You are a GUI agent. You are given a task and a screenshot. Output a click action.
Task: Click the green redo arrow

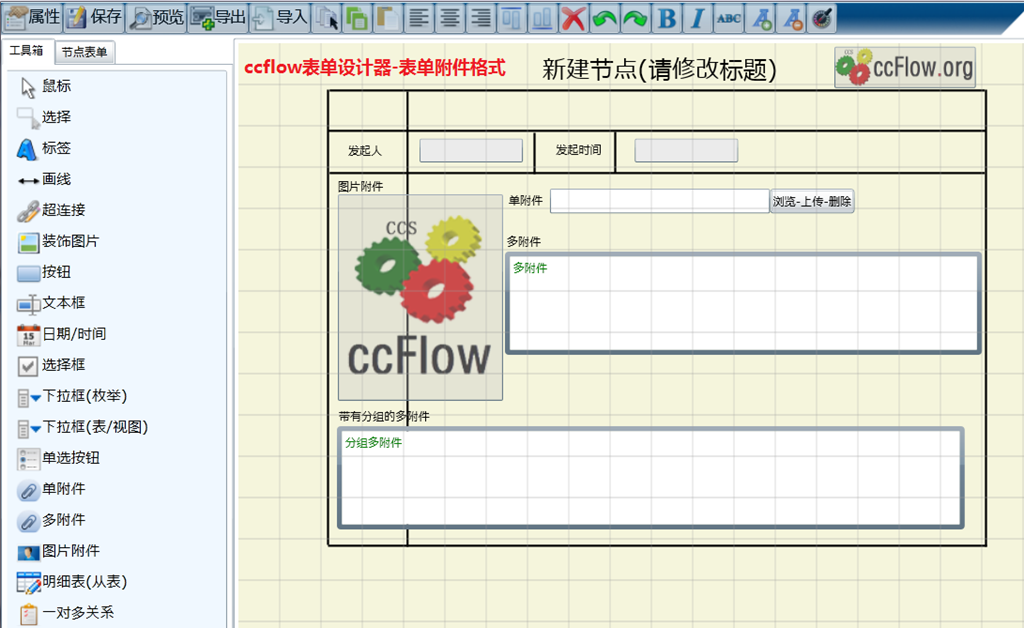click(635, 18)
